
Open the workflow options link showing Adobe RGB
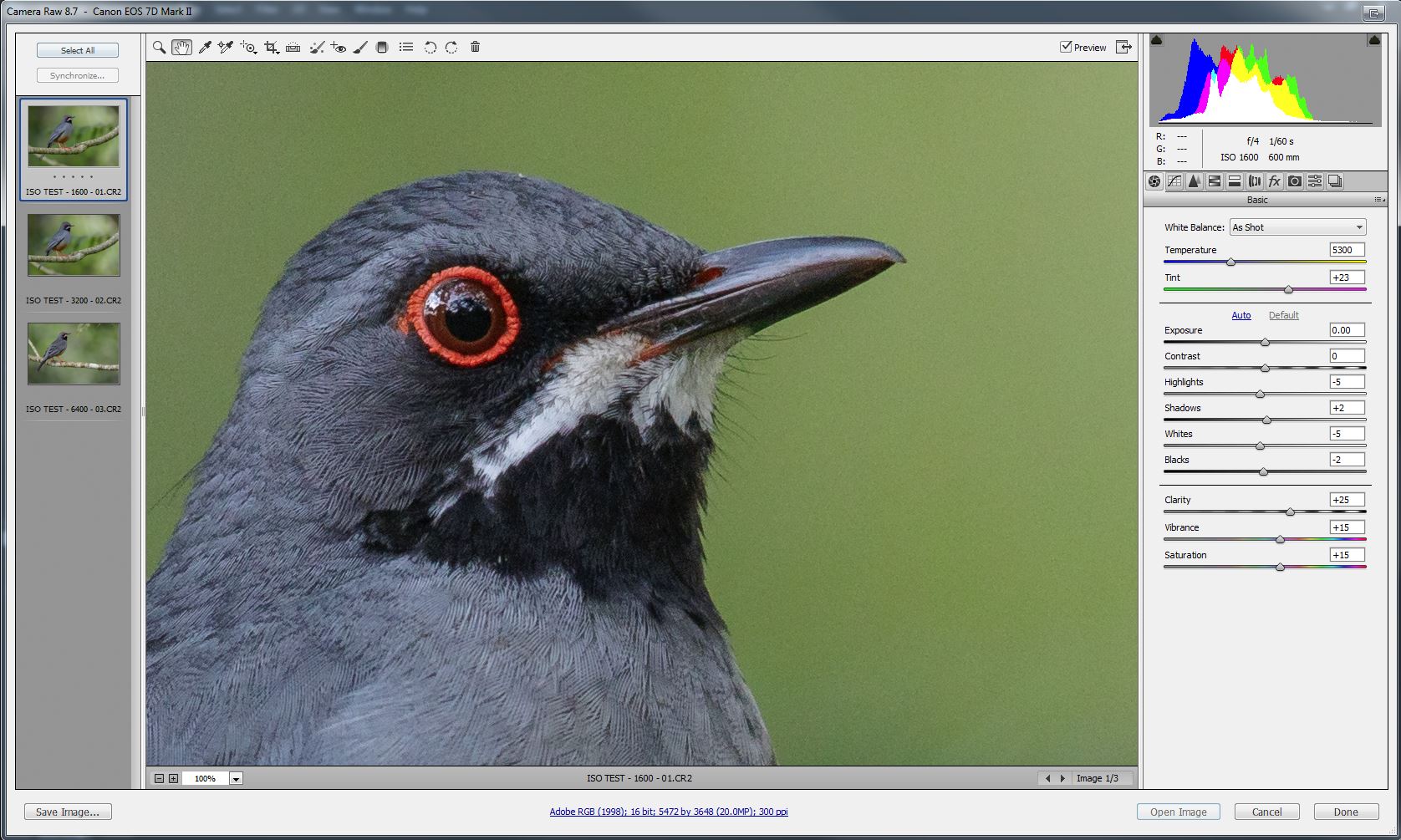pos(668,812)
